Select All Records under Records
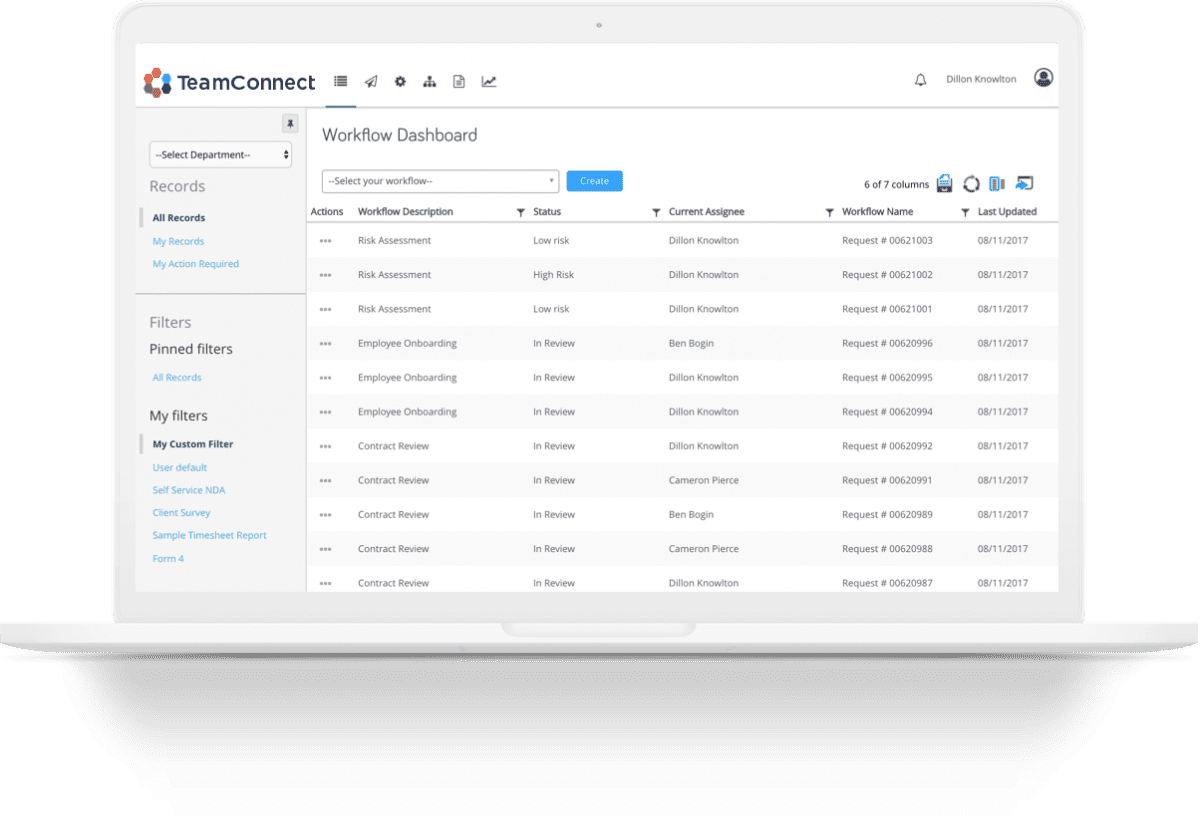 (179, 218)
